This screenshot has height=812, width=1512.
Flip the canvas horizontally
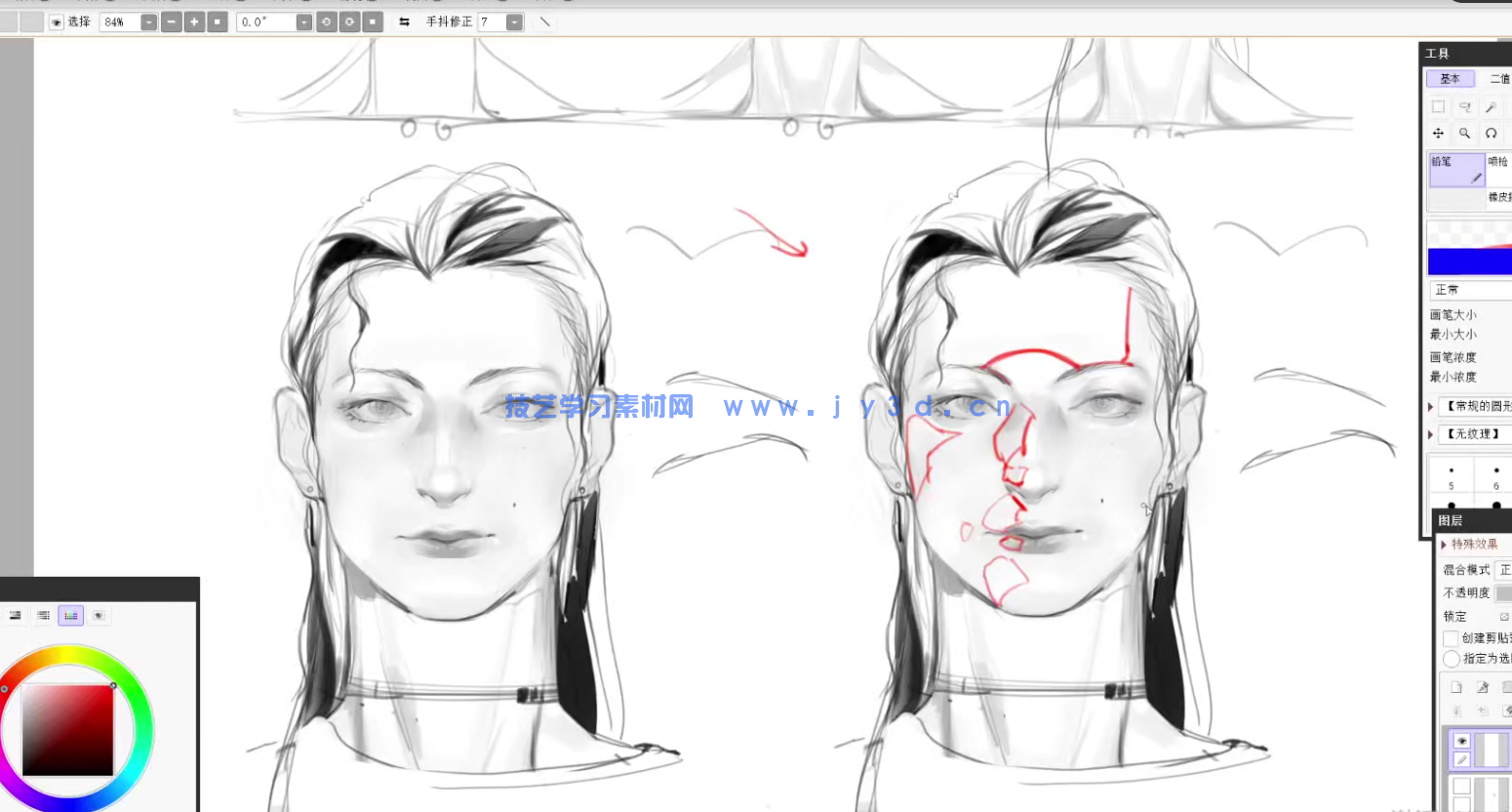pos(404,21)
